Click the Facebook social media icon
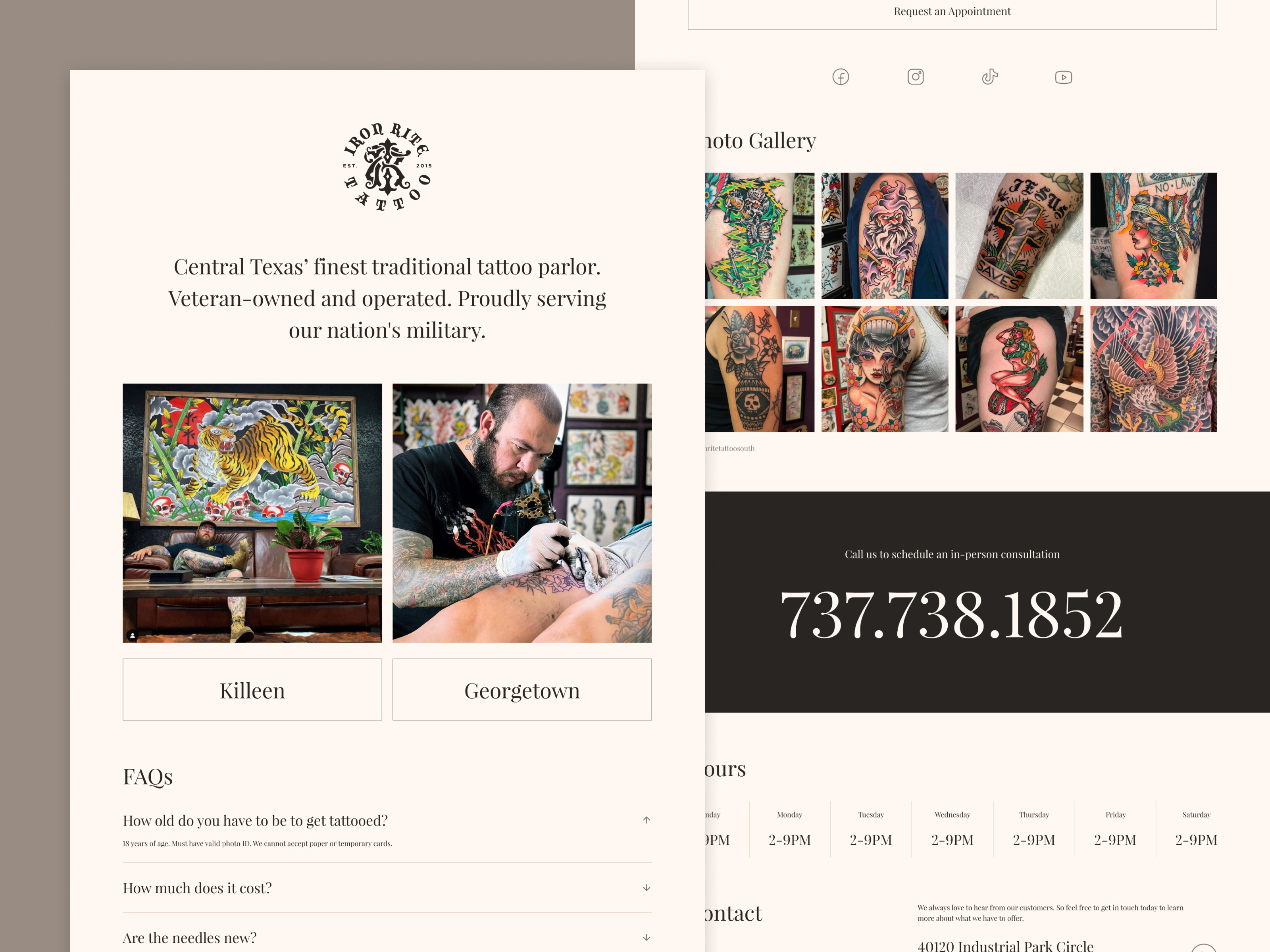 pyautogui.click(x=840, y=77)
